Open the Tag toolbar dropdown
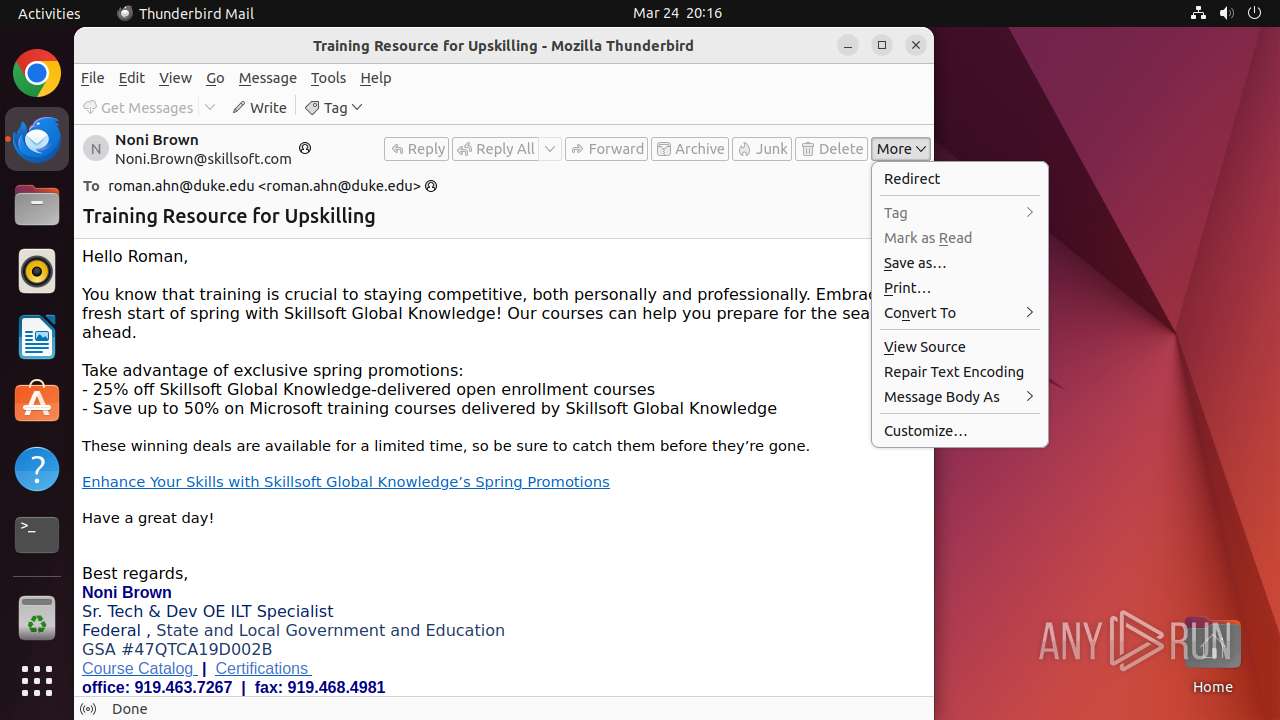 (334, 108)
